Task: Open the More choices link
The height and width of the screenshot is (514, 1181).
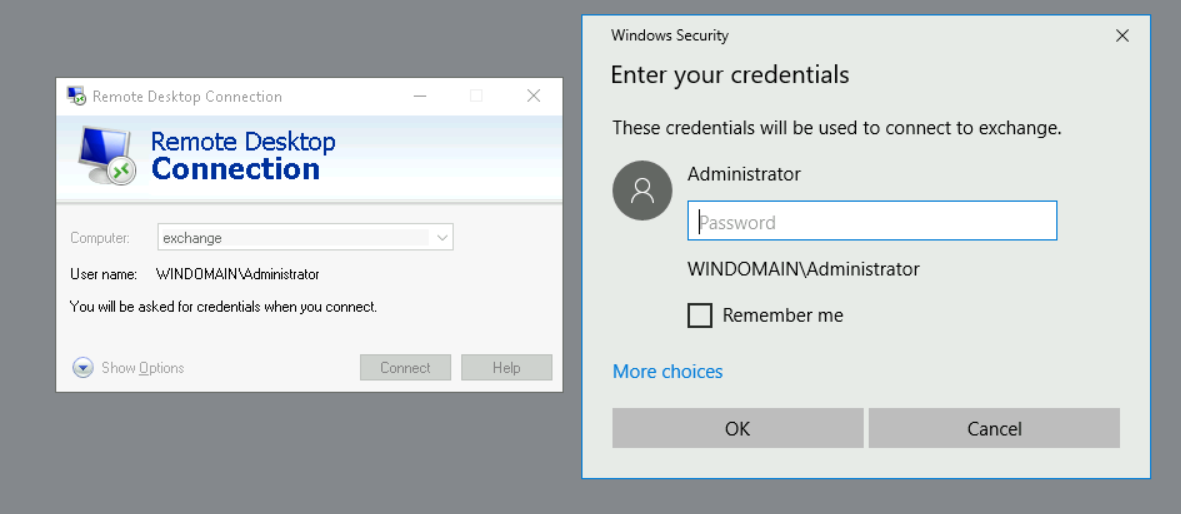Action: click(x=667, y=372)
